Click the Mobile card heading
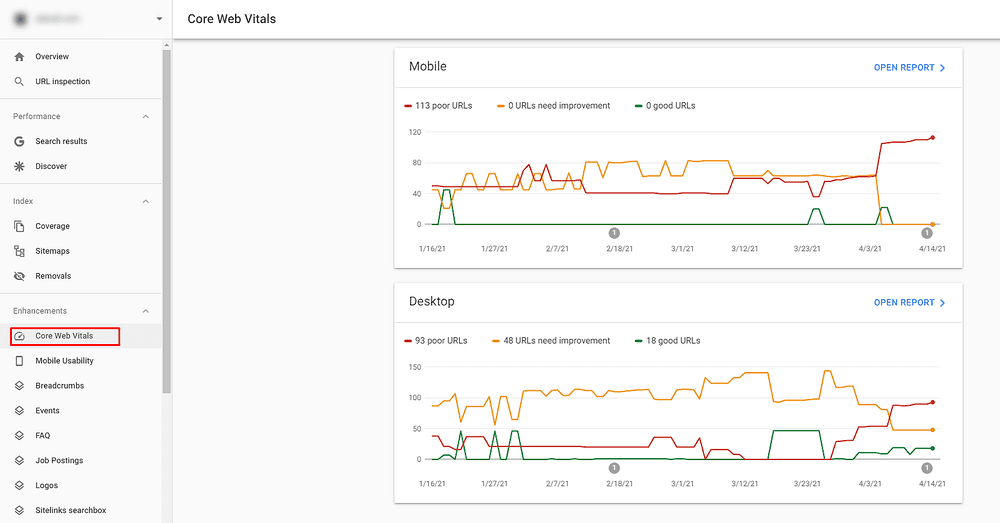This screenshot has width=1000, height=523. coord(428,67)
